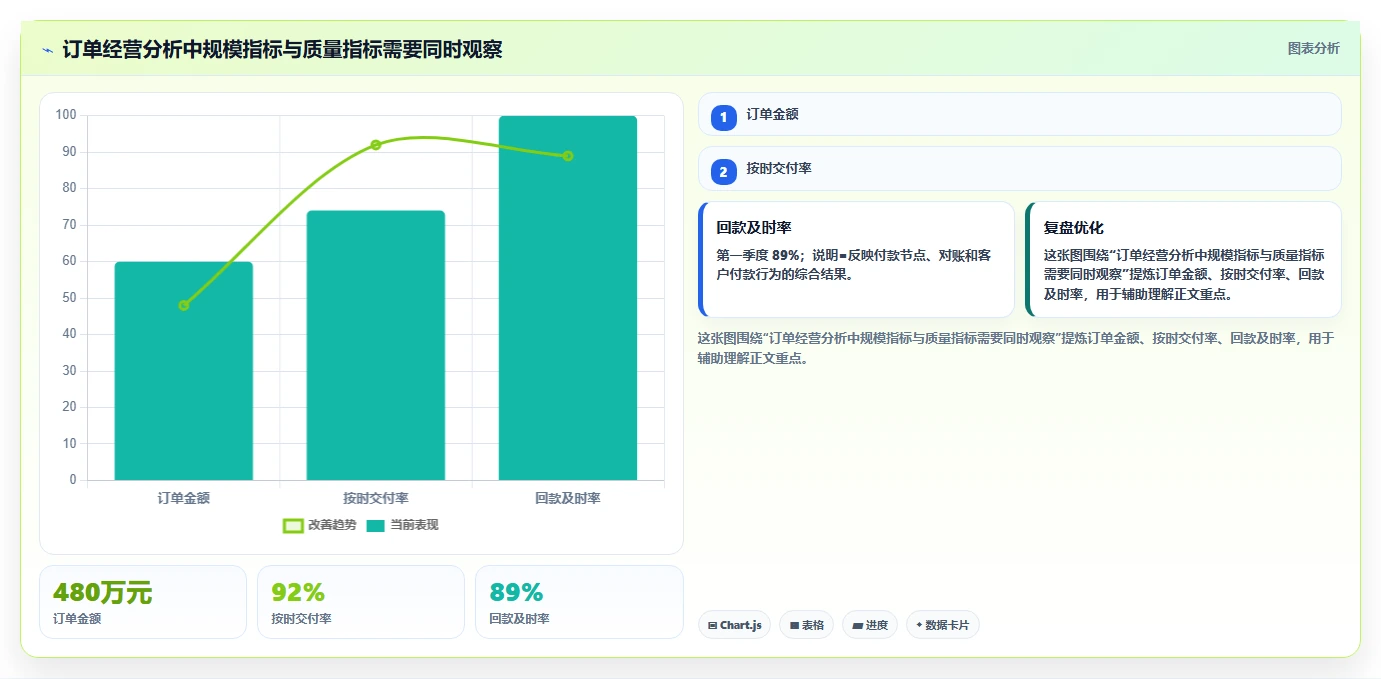Click the lightning icon beside the title
The image size is (1381, 679).
coord(47,50)
